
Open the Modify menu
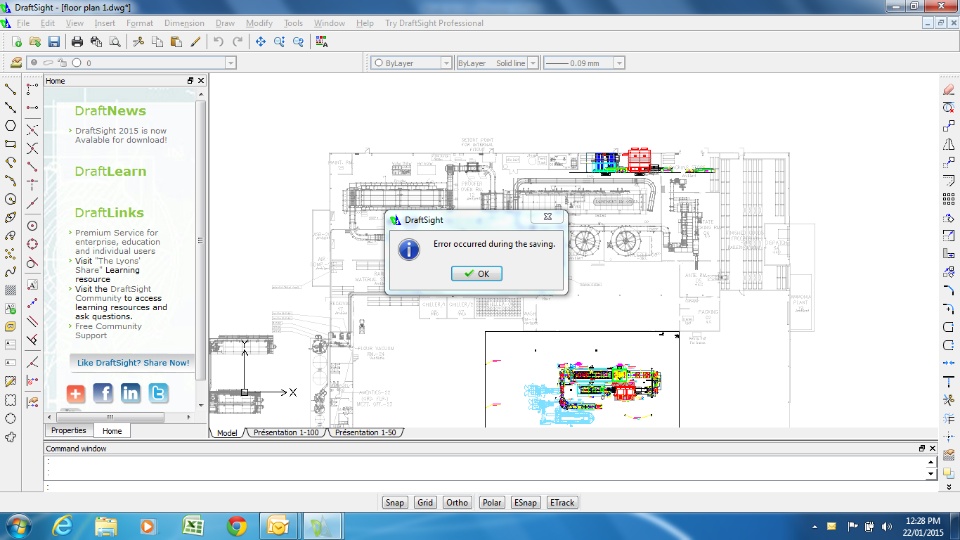coord(259,23)
